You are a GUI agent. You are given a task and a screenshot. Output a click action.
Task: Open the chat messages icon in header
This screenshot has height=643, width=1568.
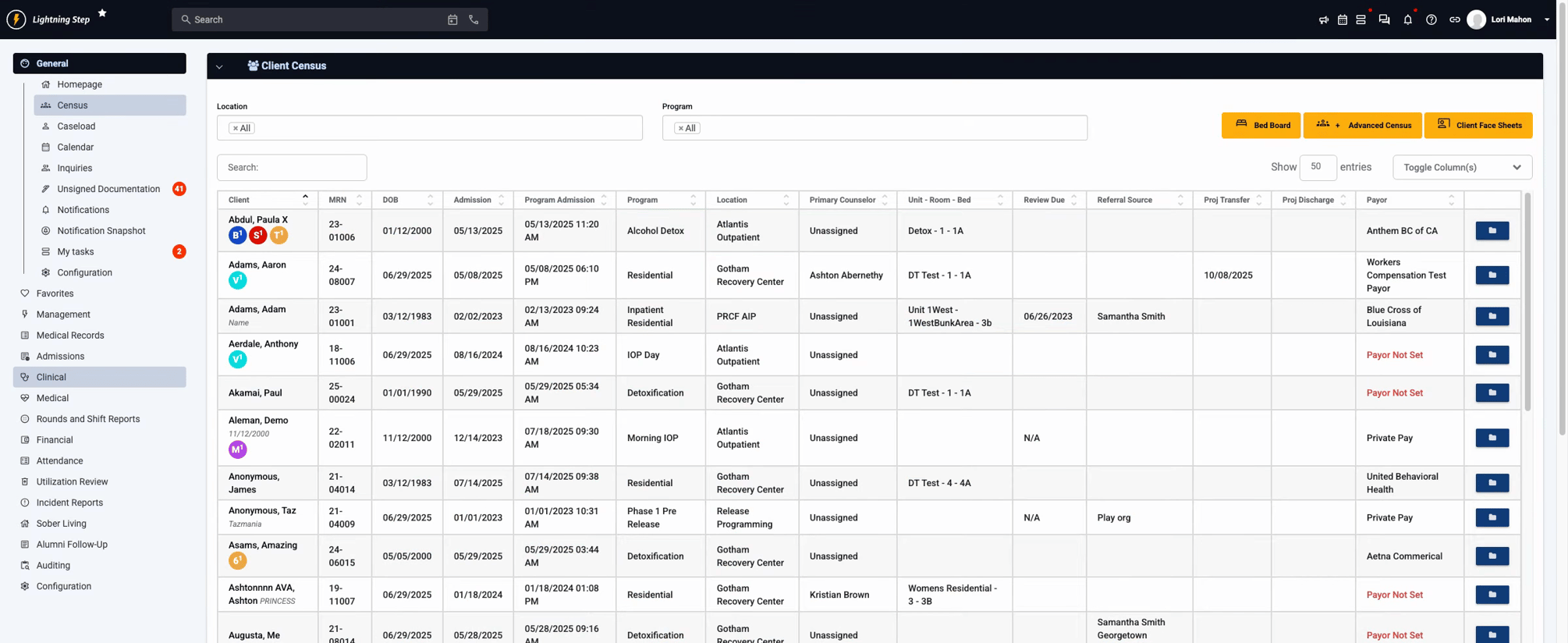point(1384,20)
